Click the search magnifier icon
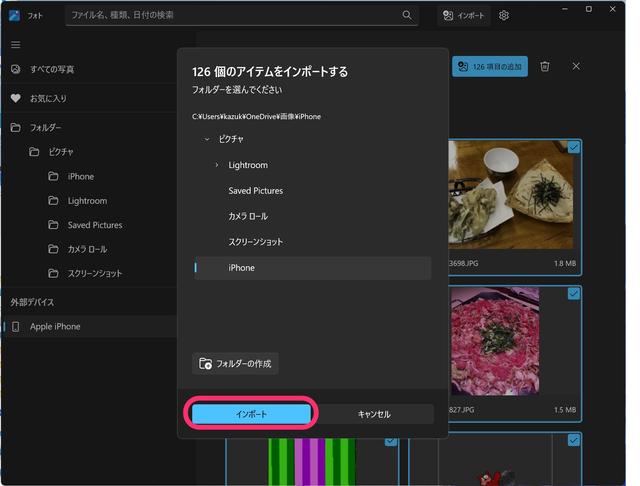640x486 pixels. point(407,16)
